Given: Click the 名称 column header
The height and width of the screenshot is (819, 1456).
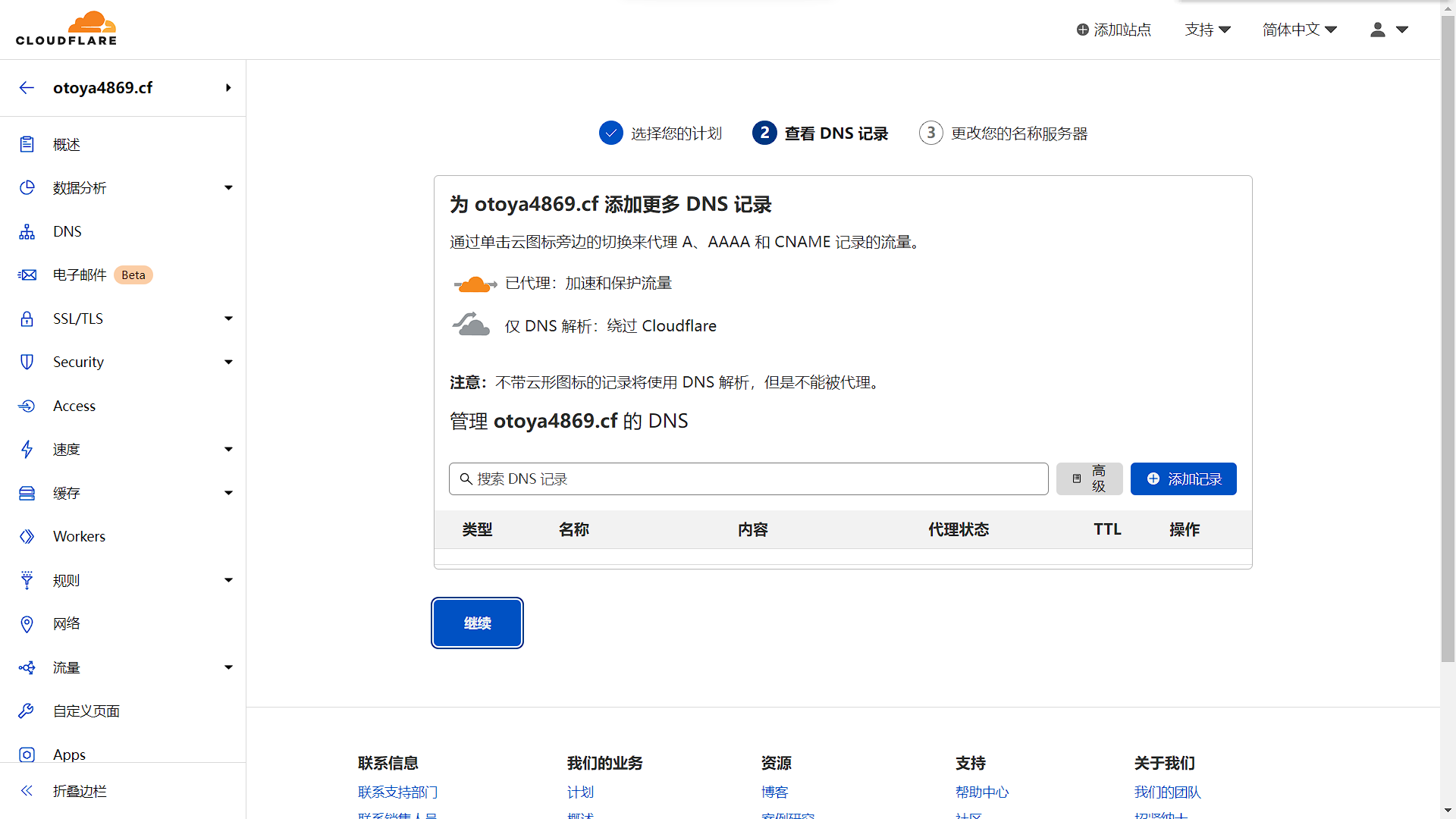Looking at the screenshot, I should pos(574,529).
